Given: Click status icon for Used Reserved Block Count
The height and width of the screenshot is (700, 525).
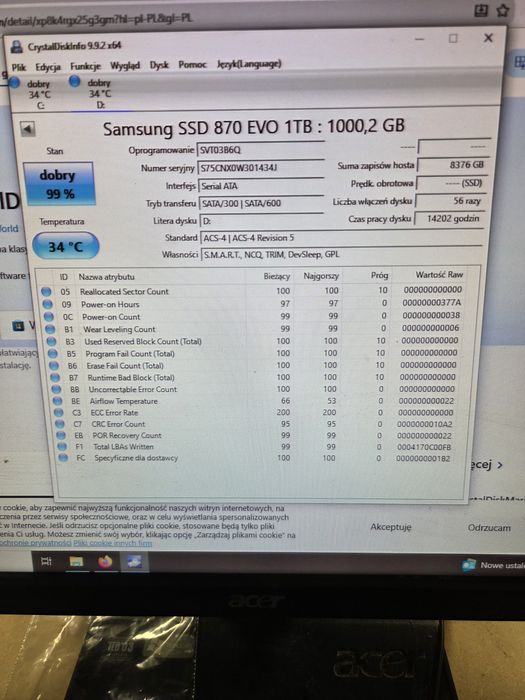Looking at the screenshot, I should click(51, 342).
